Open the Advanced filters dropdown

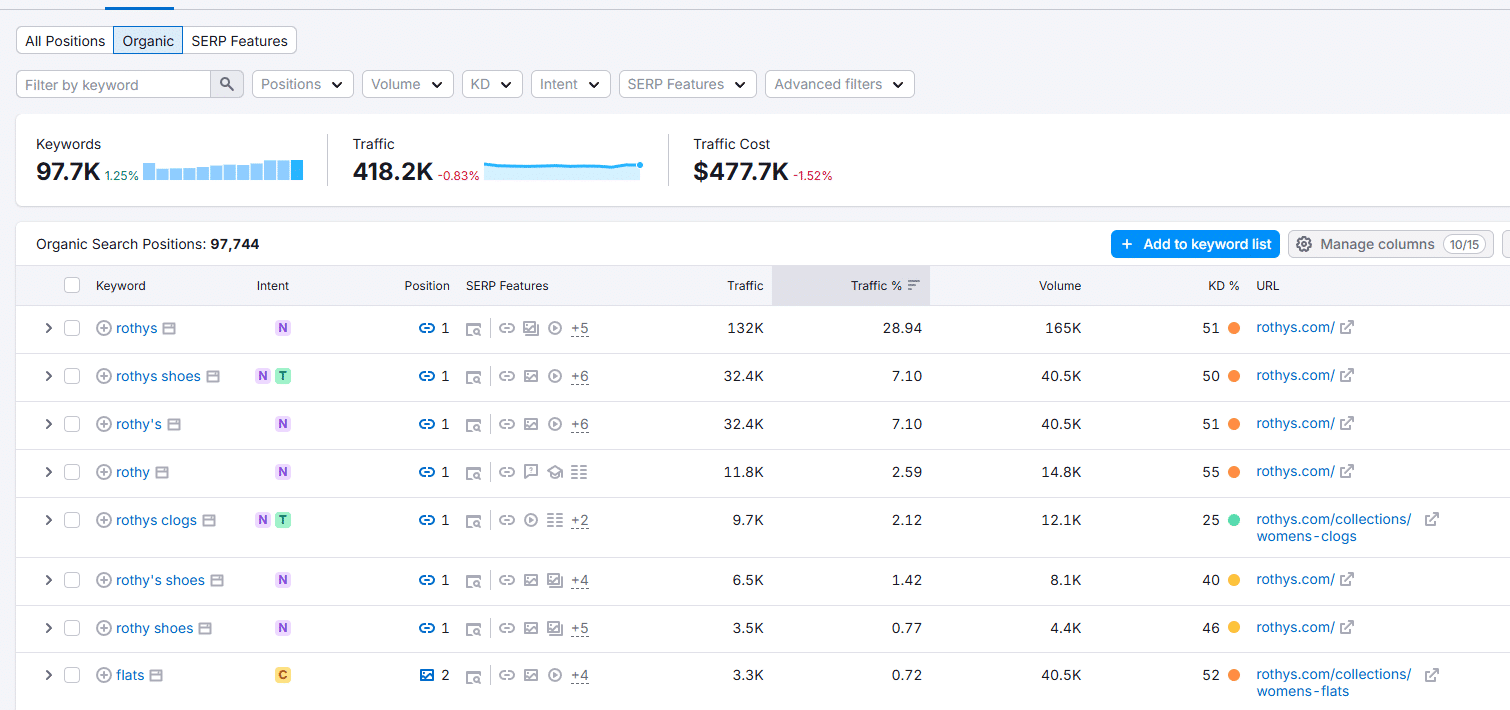[840, 84]
